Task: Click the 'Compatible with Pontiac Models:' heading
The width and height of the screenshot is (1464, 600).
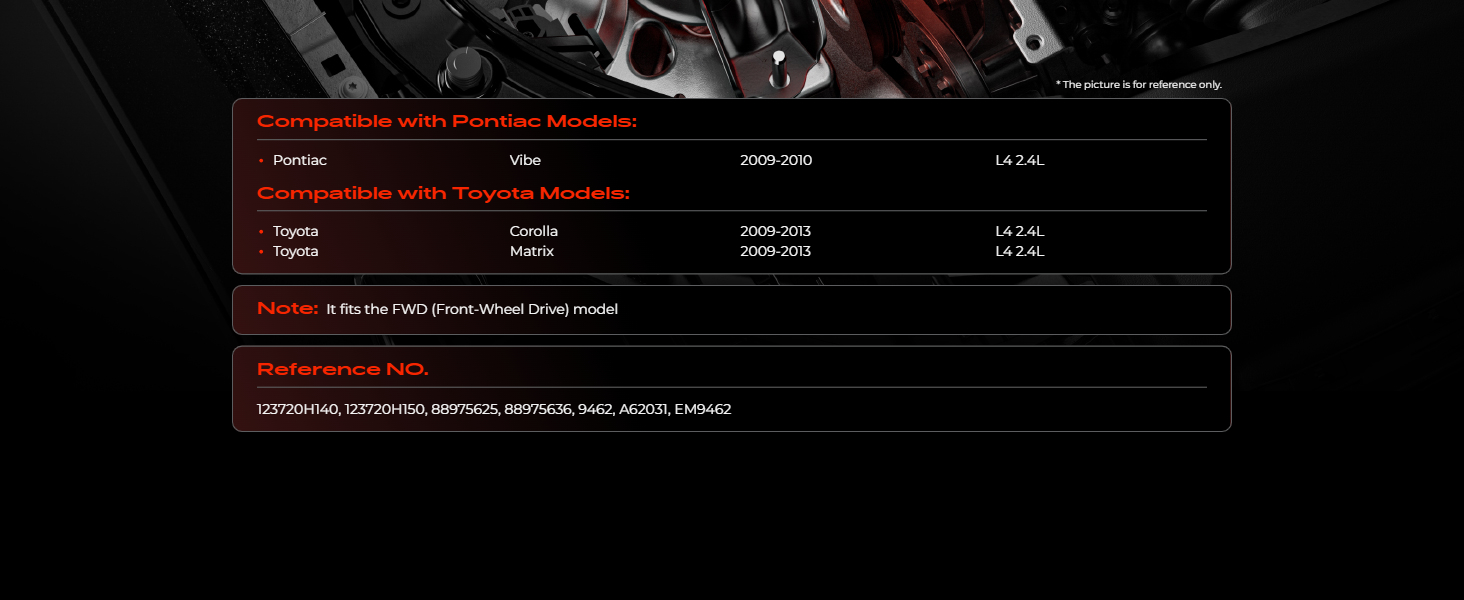Action: (x=446, y=122)
